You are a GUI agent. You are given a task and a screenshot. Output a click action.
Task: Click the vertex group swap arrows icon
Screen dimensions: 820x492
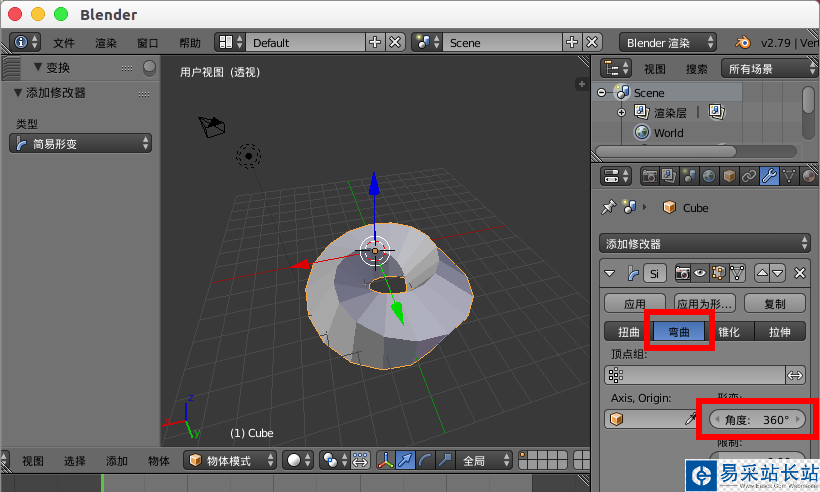795,375
